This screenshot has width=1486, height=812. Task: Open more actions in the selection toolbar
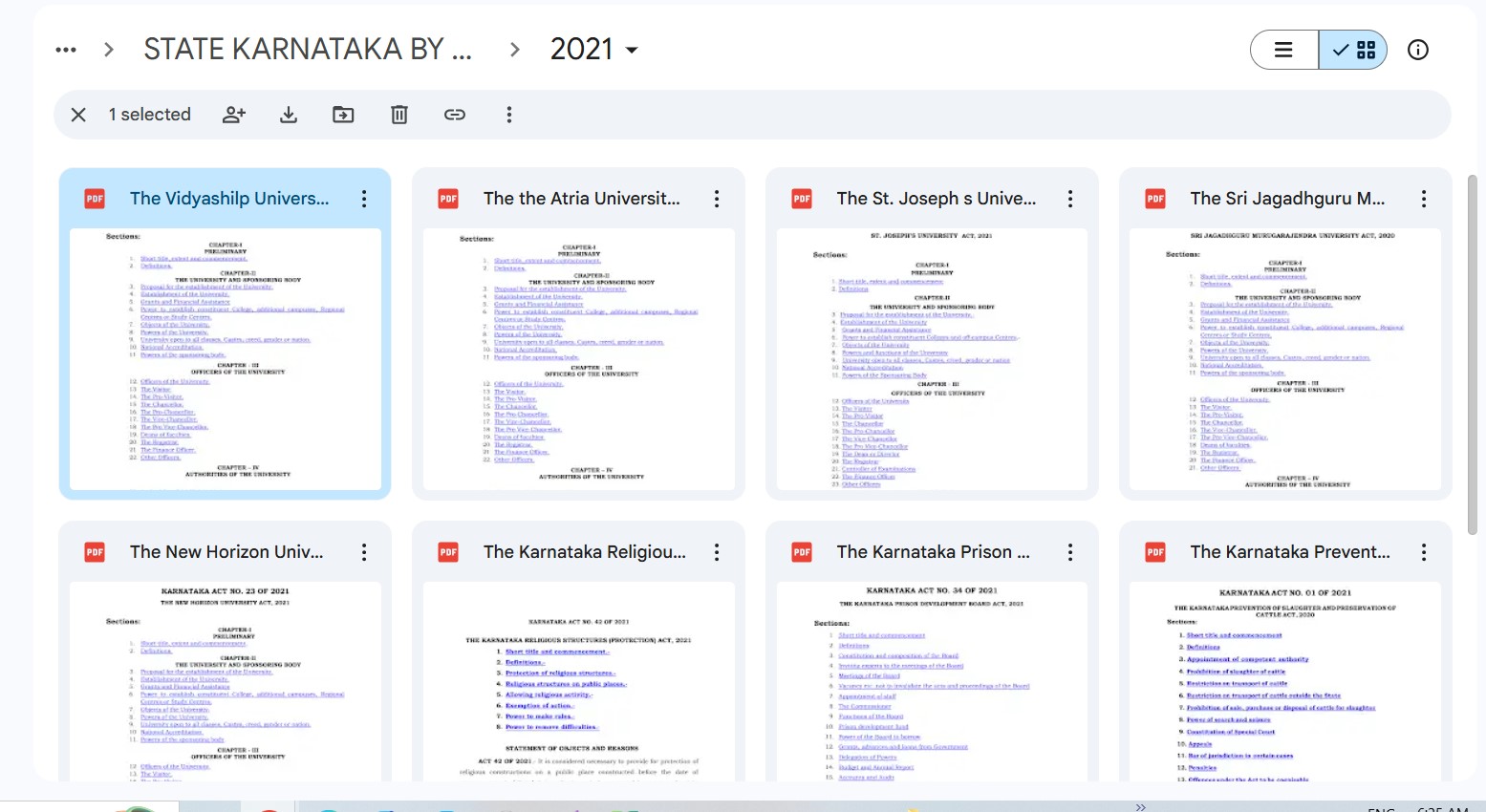[509, 115]
